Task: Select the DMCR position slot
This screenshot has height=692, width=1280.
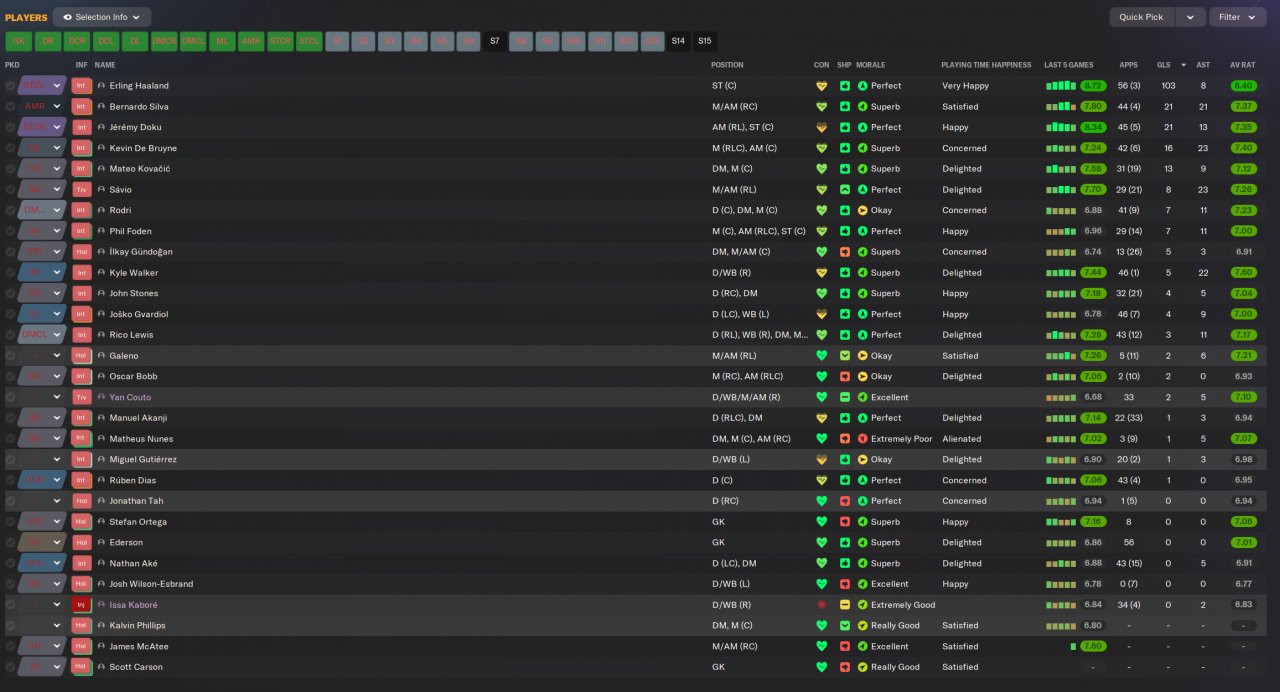Action: 164,41
